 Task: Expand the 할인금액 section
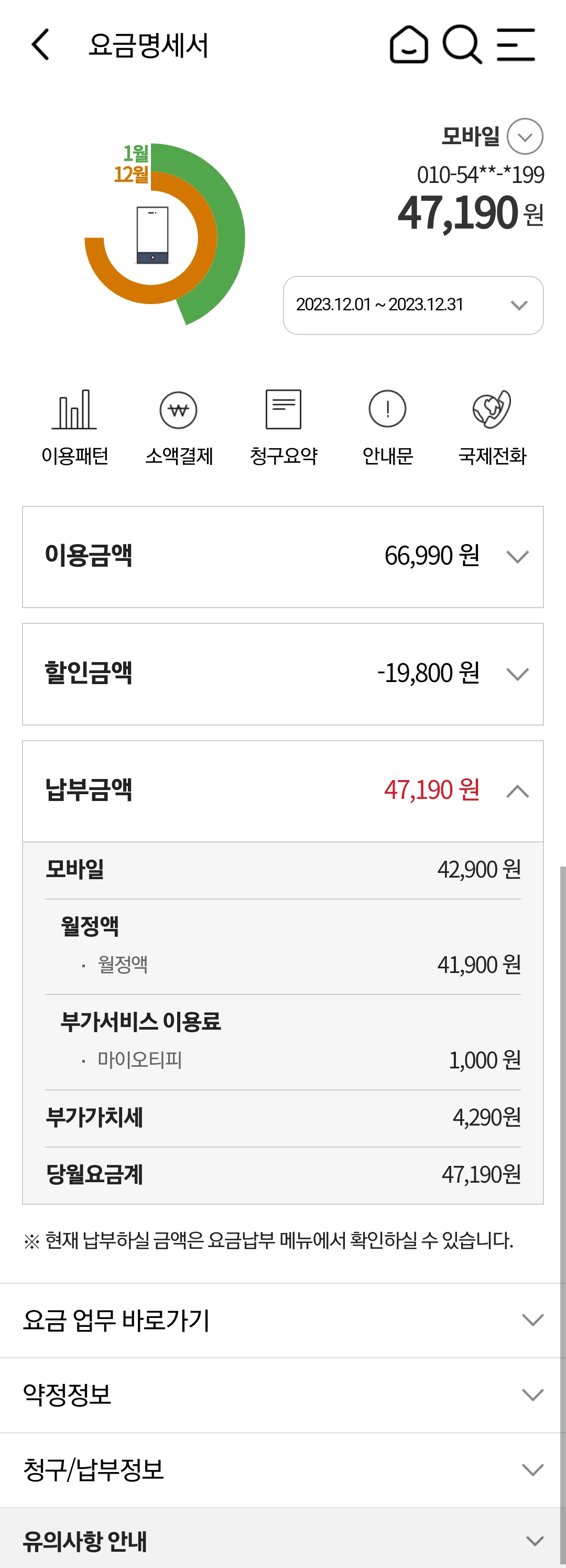coord(517,674)
